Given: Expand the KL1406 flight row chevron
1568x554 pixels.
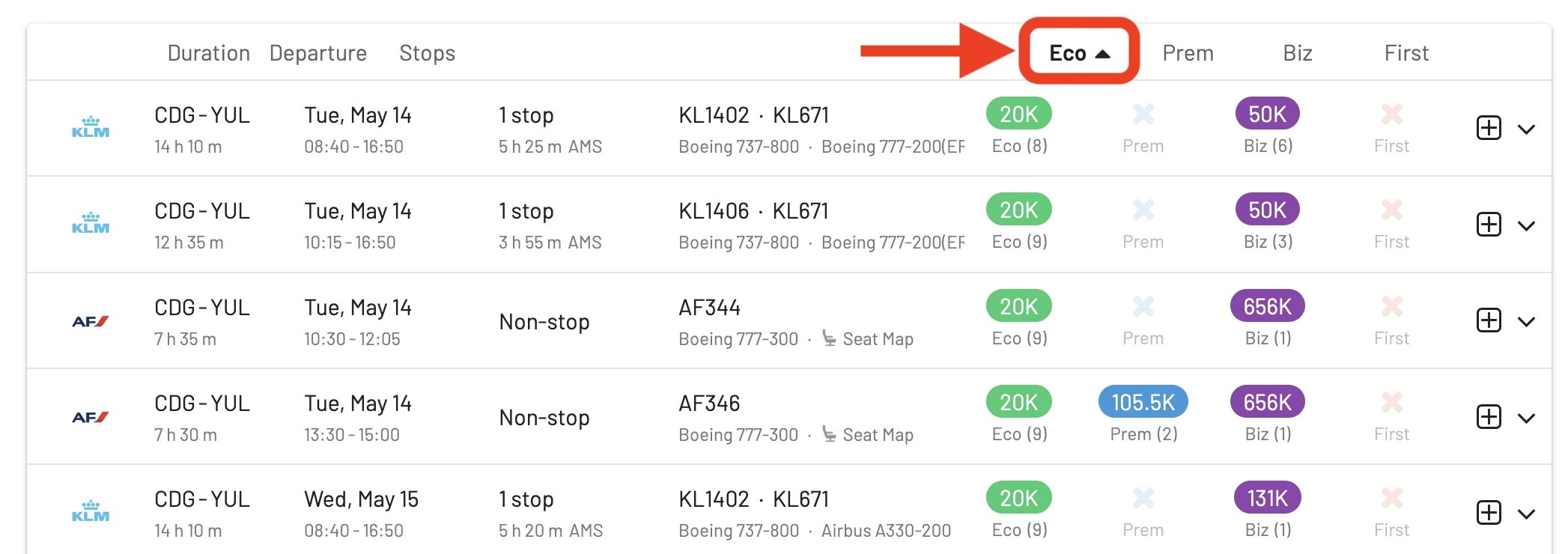Looking at the screenshot, I should (1526, 225).
